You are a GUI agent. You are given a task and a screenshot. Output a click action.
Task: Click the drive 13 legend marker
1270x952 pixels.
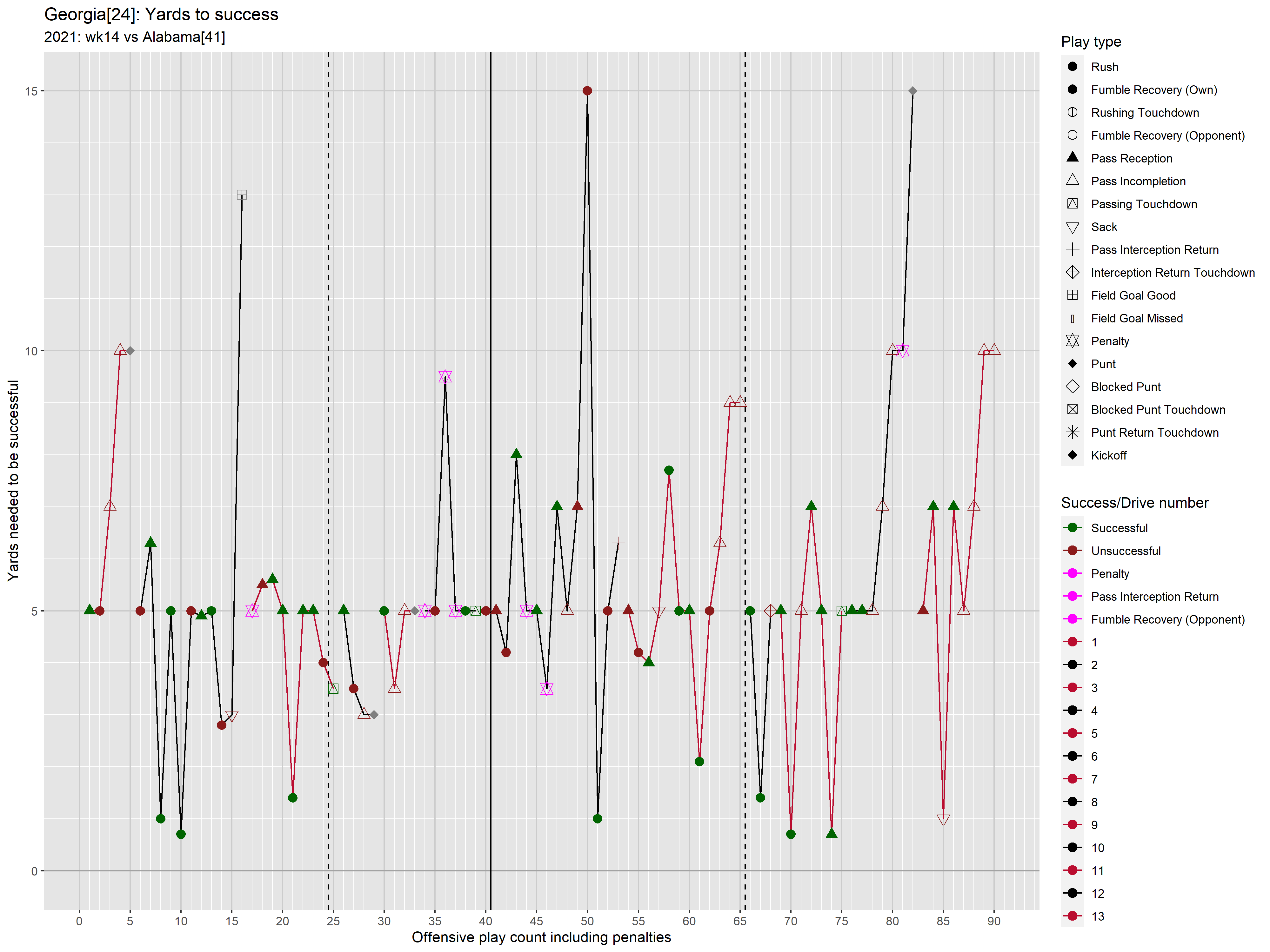(1072, 916)
